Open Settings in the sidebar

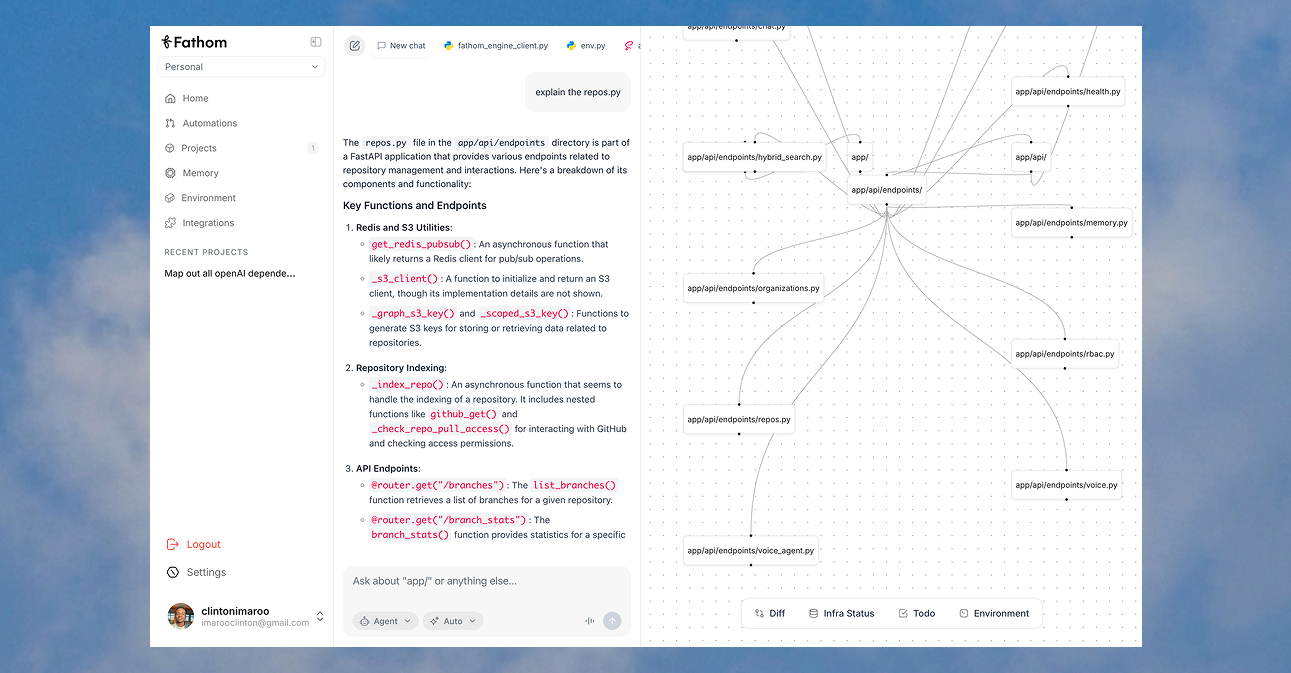point(206,572)
